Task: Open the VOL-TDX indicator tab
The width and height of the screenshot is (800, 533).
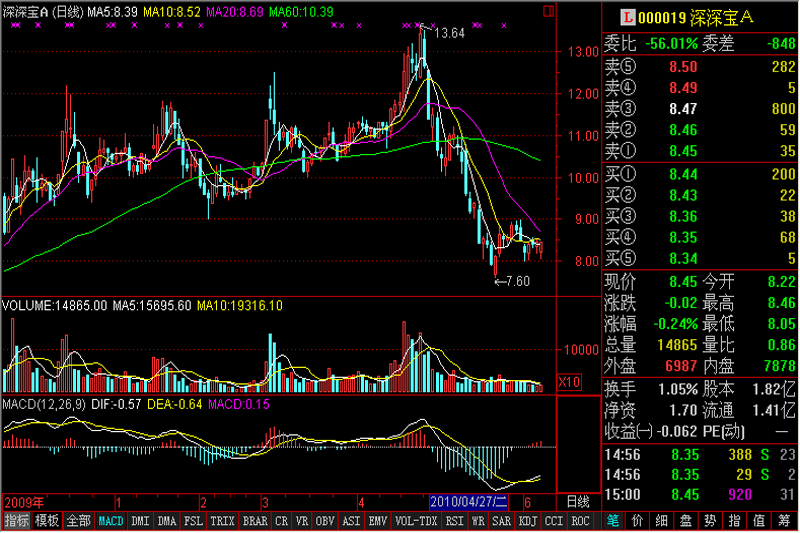Action: point(416,521)
